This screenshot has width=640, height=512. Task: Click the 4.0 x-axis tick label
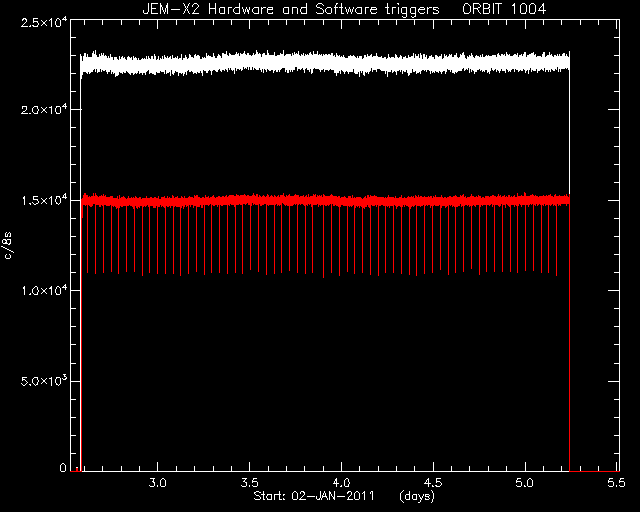[341, 483]
